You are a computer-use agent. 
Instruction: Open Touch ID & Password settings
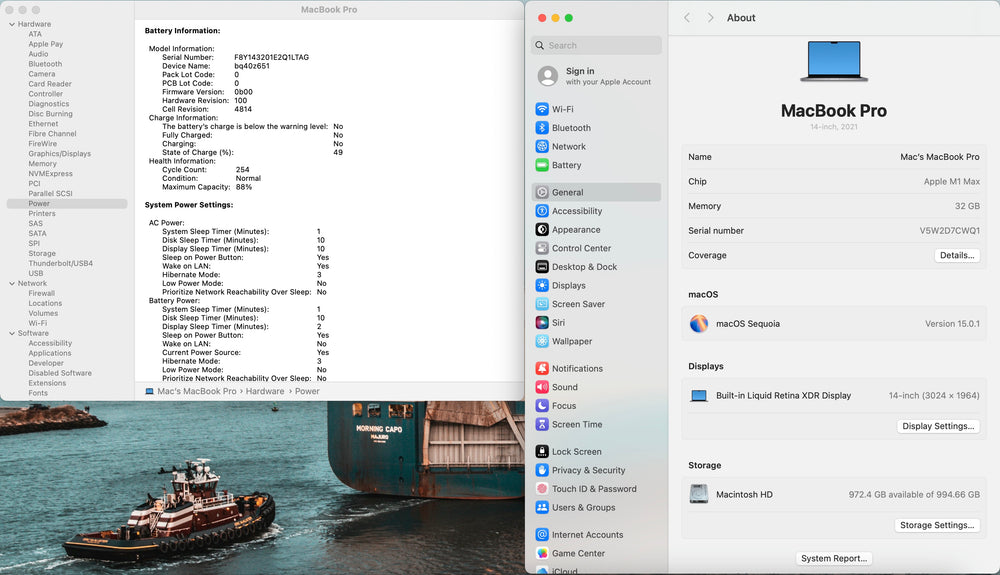click(596, 489)
